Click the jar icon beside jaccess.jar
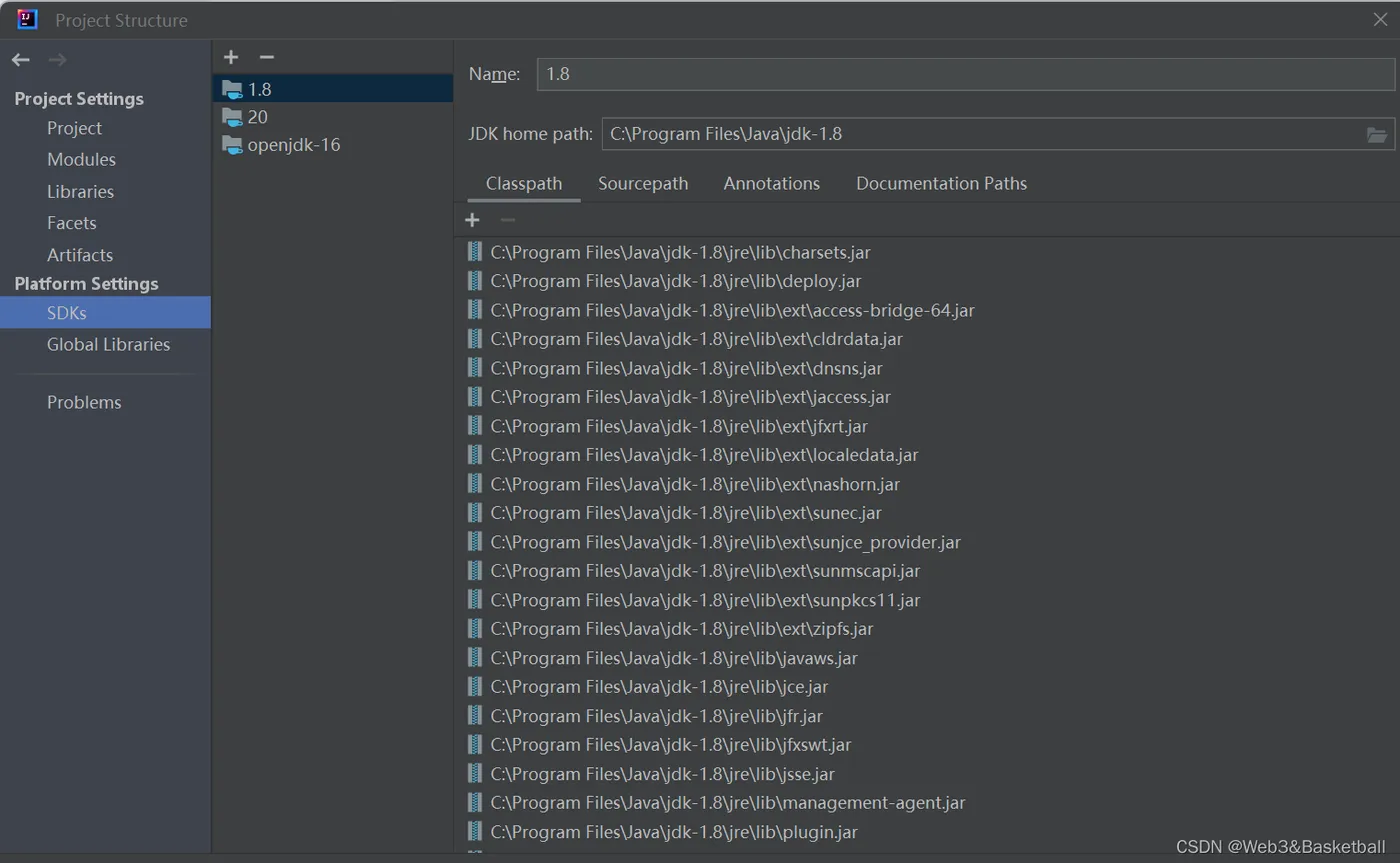The image size is (1400, 863). click(475, 397)
